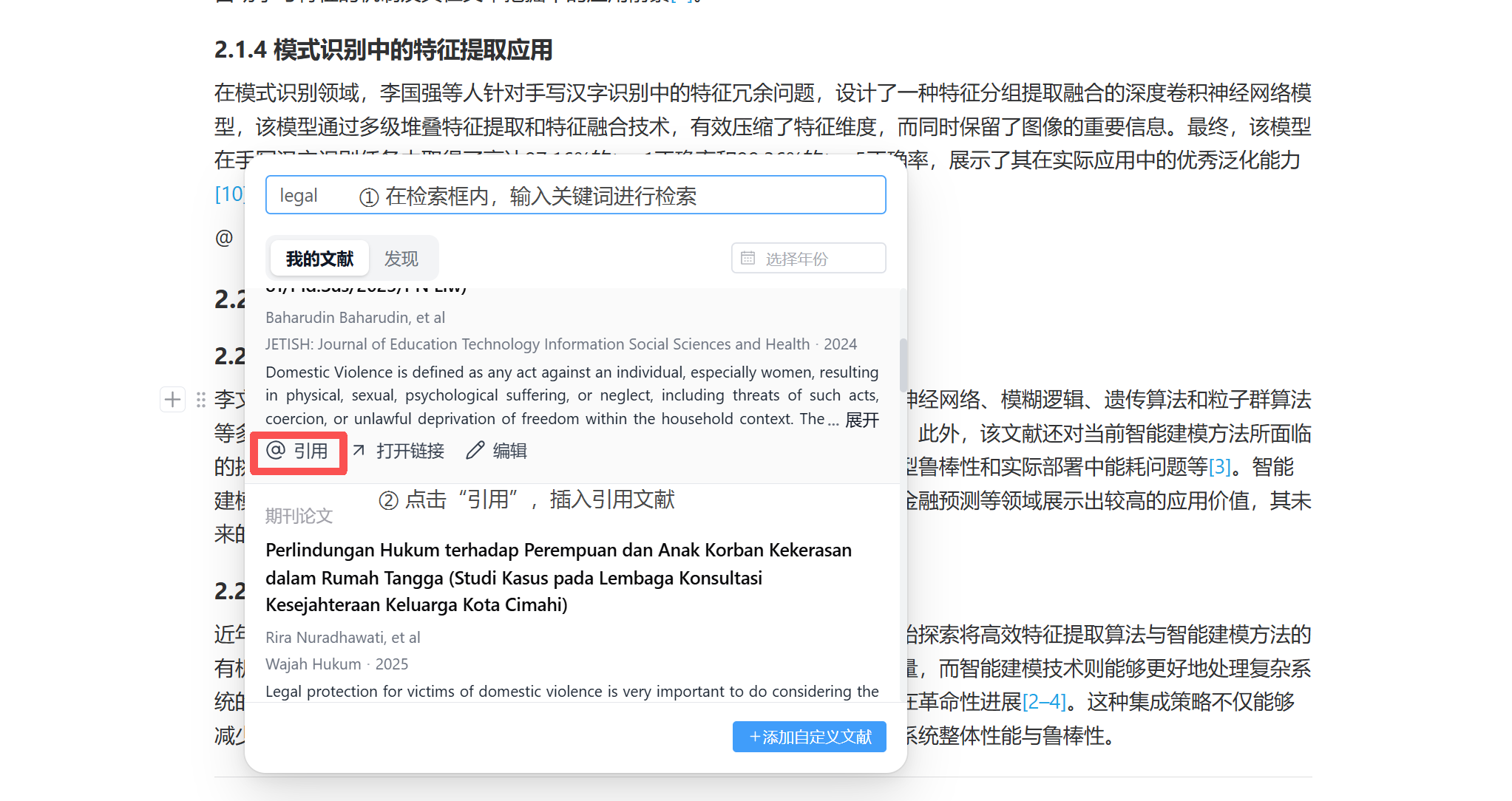Click the 2.1.4 section heading
1512x801 pixels.
click(x=384, y=50)
